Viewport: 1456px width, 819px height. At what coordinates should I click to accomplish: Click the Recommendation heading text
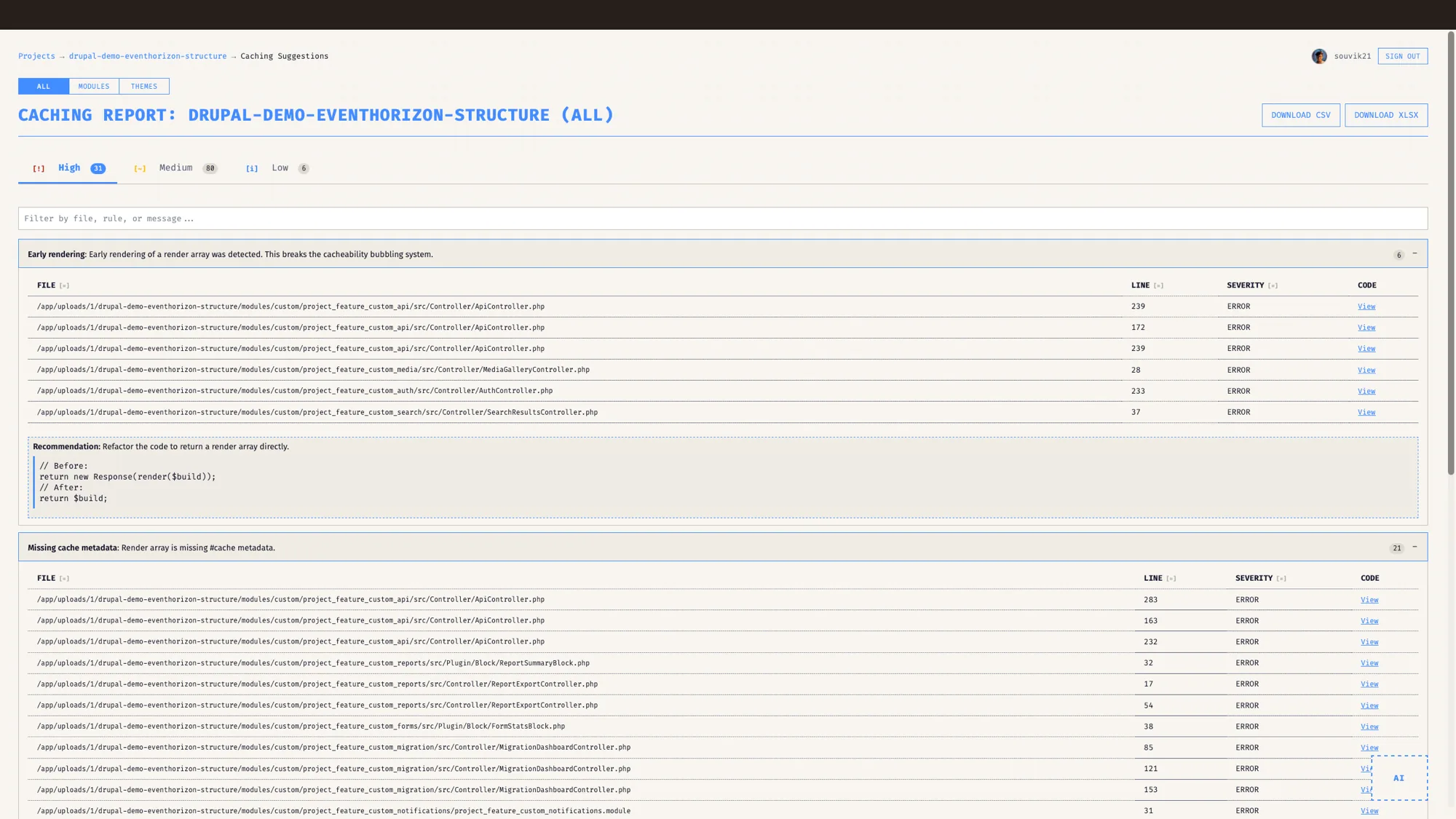[x=66, y=447]
